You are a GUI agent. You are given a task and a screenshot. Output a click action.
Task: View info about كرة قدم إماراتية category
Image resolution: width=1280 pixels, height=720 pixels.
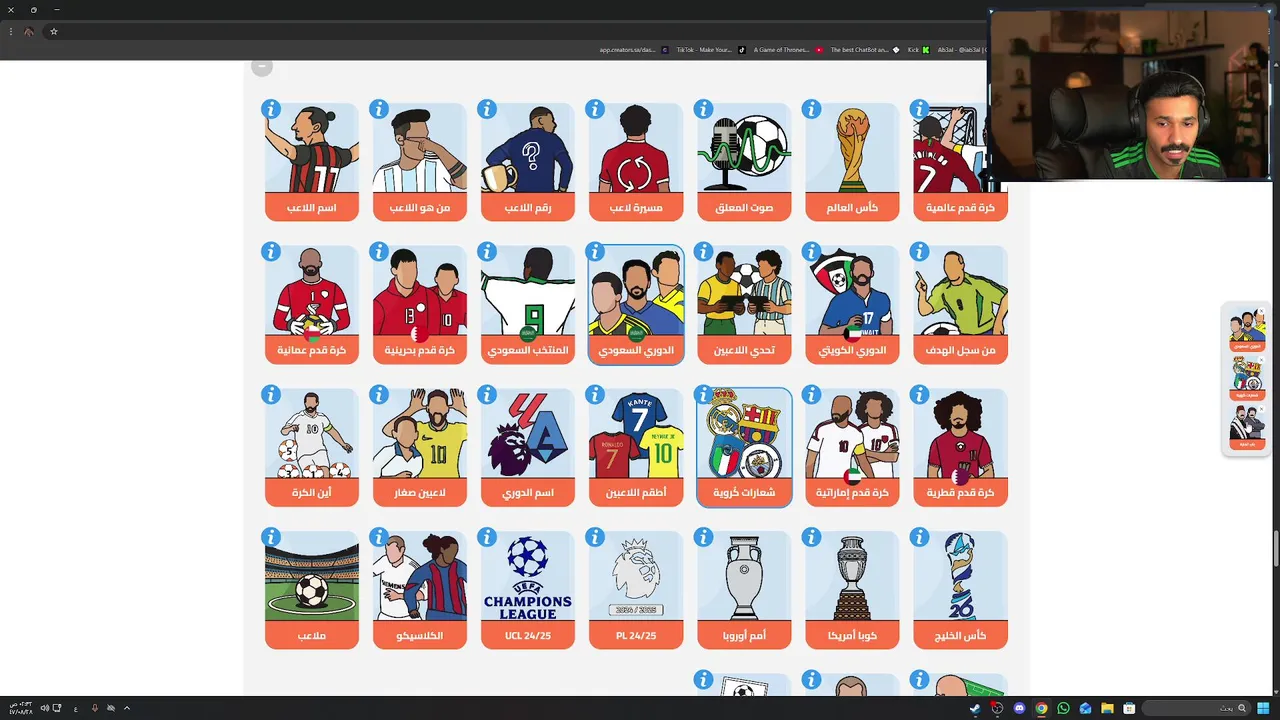coord(811,395)
